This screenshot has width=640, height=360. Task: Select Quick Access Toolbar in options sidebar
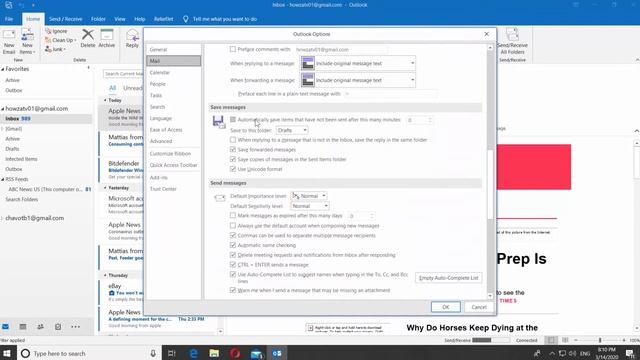point(173,165)
